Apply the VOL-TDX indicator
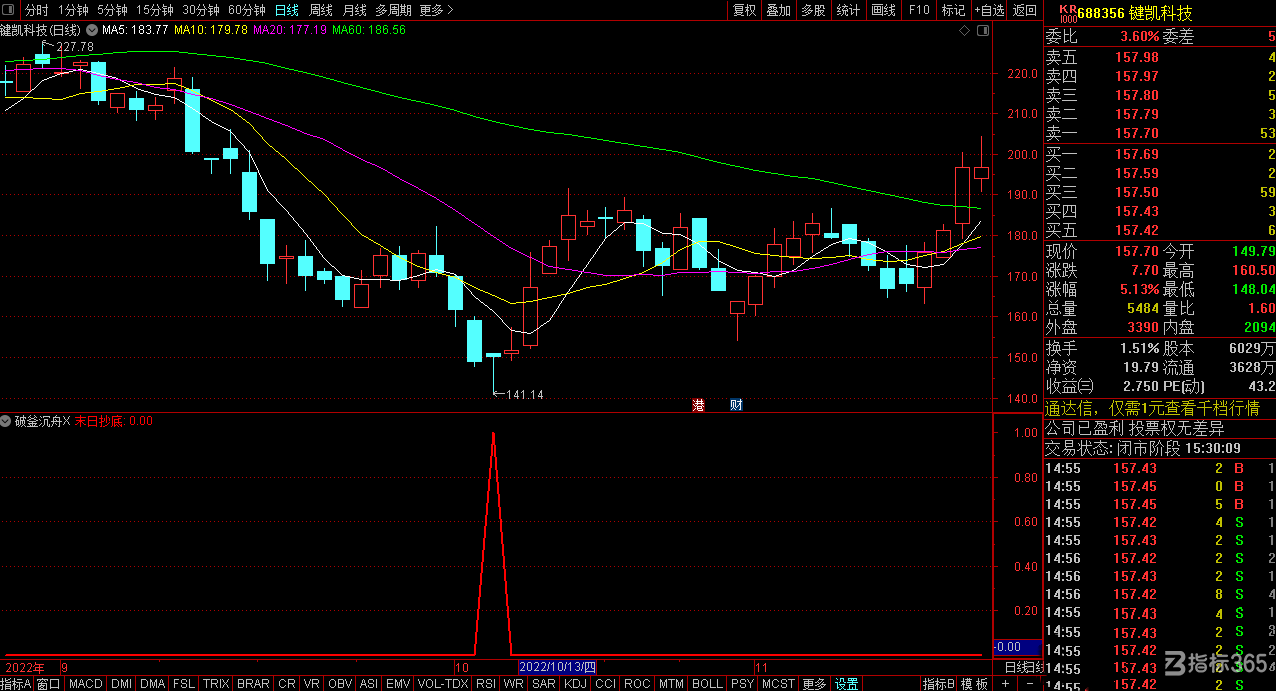1276x691 pixels. (442, 684)
